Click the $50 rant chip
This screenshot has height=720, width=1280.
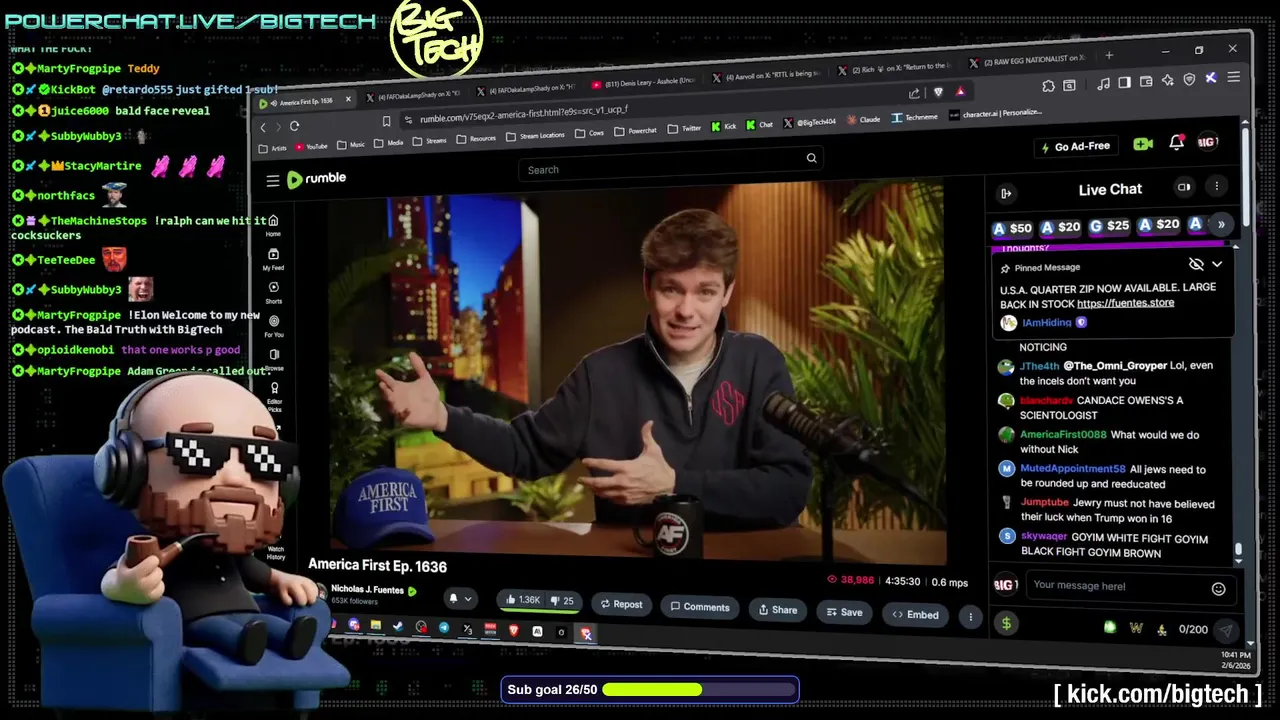[1012, 229]
